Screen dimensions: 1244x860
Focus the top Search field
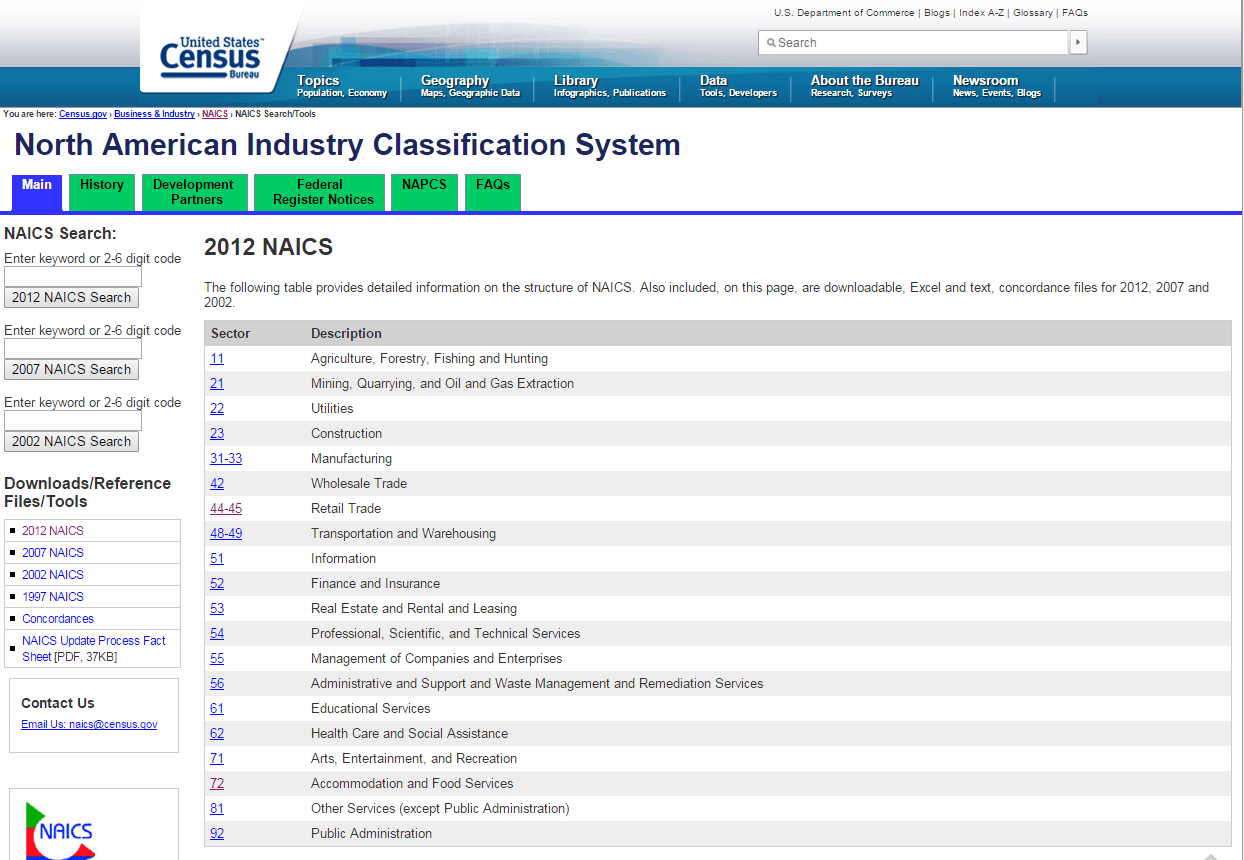click(x=913, y=43)
